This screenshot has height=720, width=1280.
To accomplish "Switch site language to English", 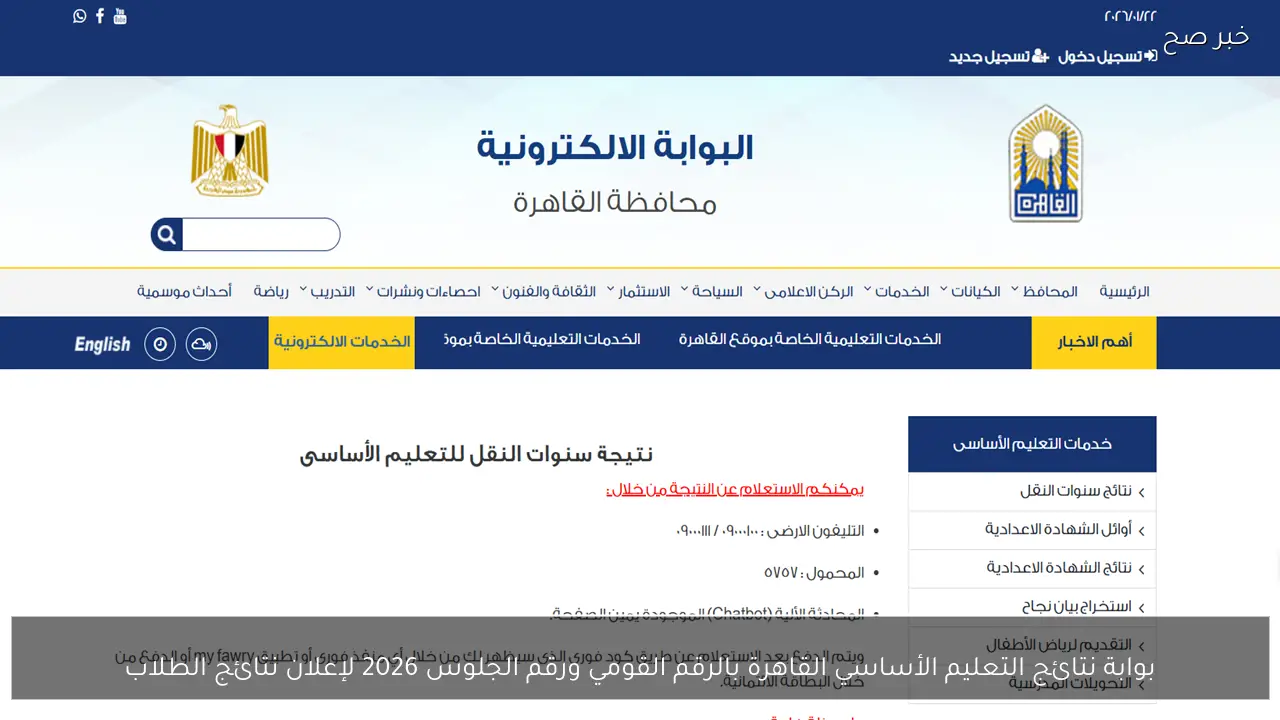I will (102, 343).
